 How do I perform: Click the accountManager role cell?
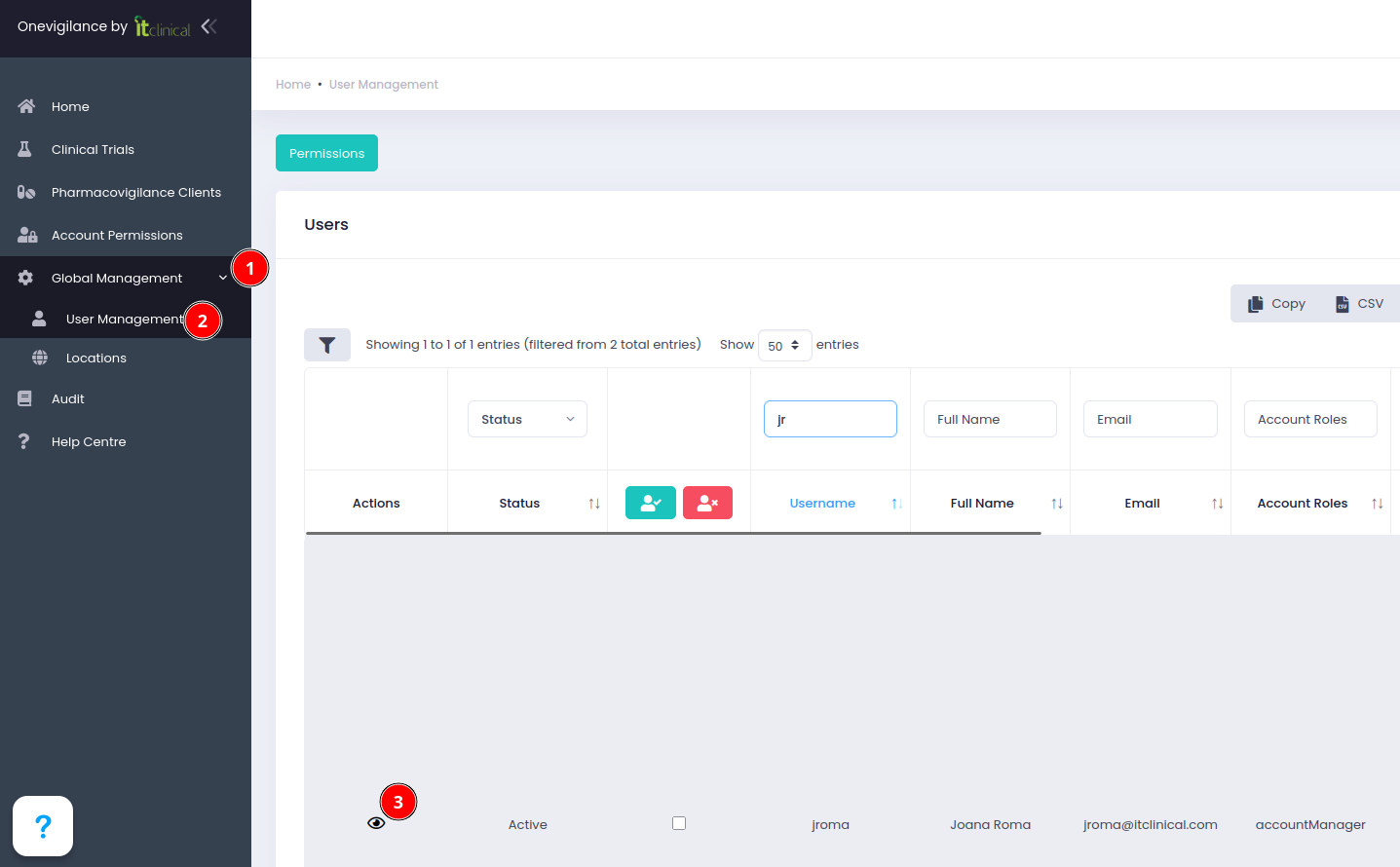click(1310, 824)
